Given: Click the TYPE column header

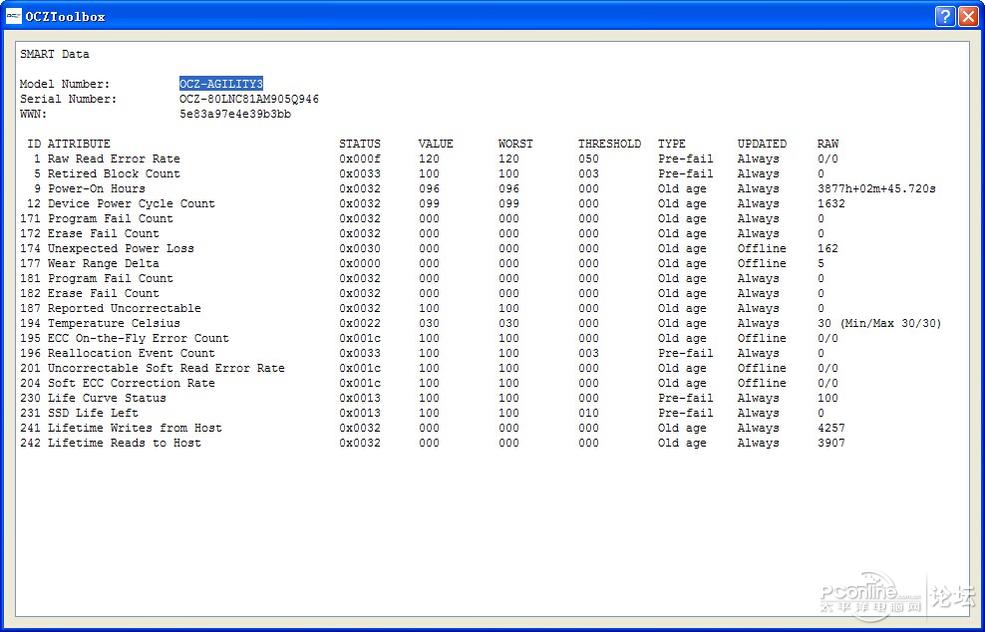Looking at the screenshot, I should coord(672,144).
